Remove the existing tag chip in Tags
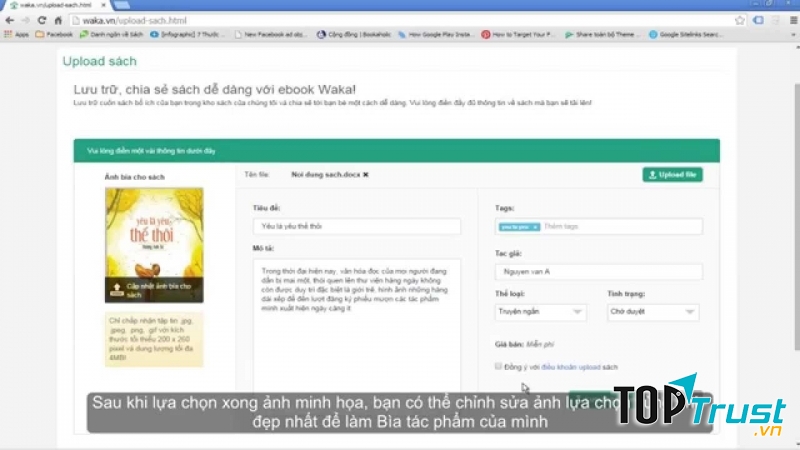 (536, 227)
